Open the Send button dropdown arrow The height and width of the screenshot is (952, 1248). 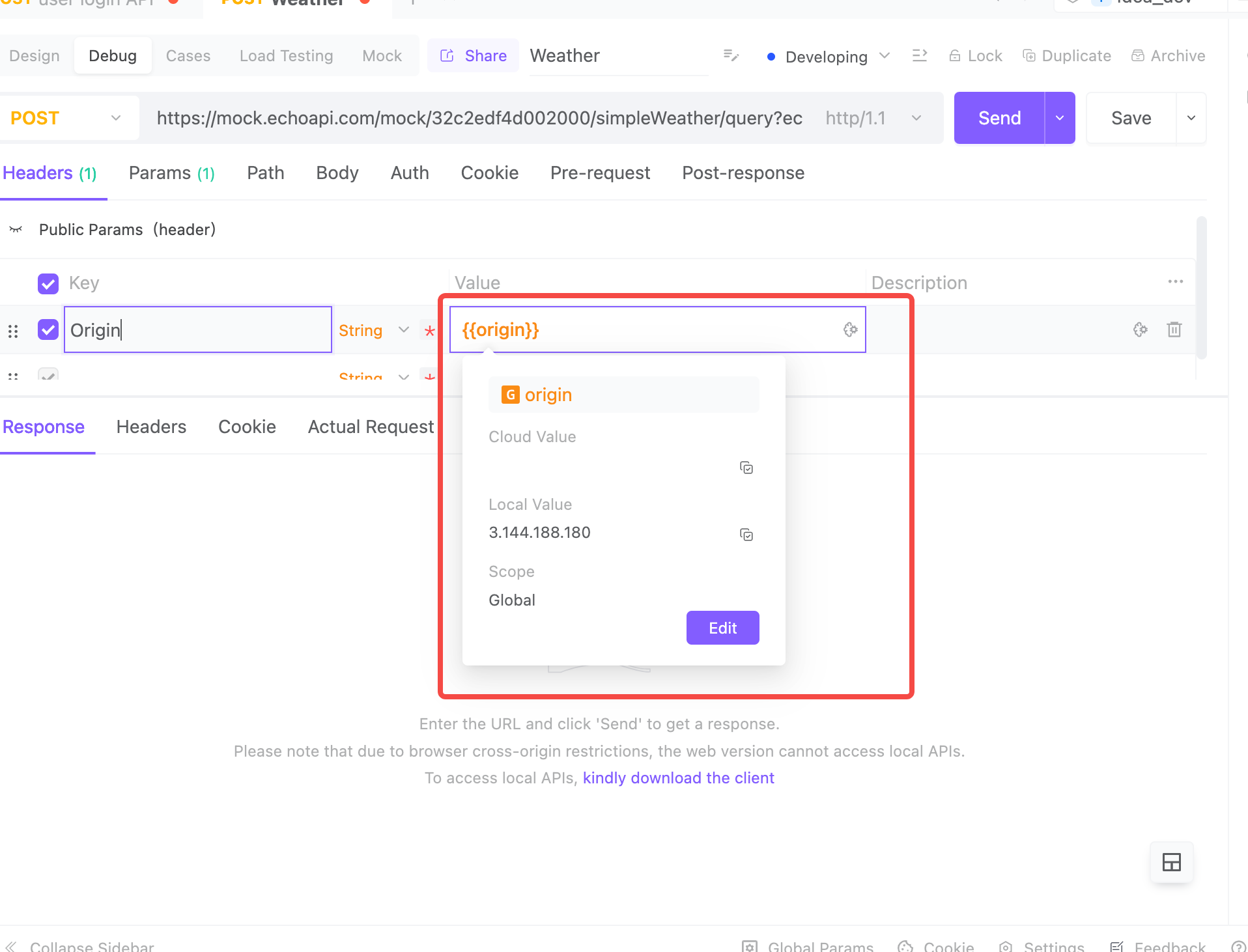tap(1060, 118)
